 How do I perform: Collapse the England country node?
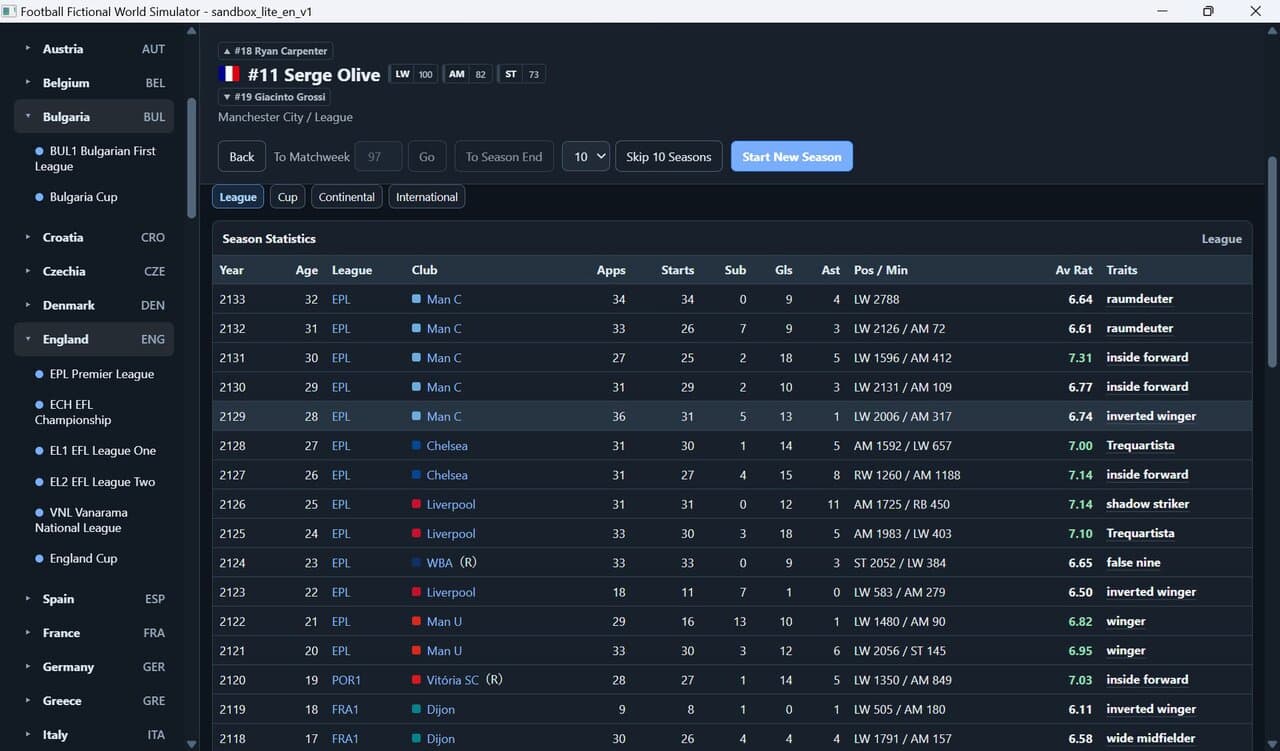coord(28,340)
